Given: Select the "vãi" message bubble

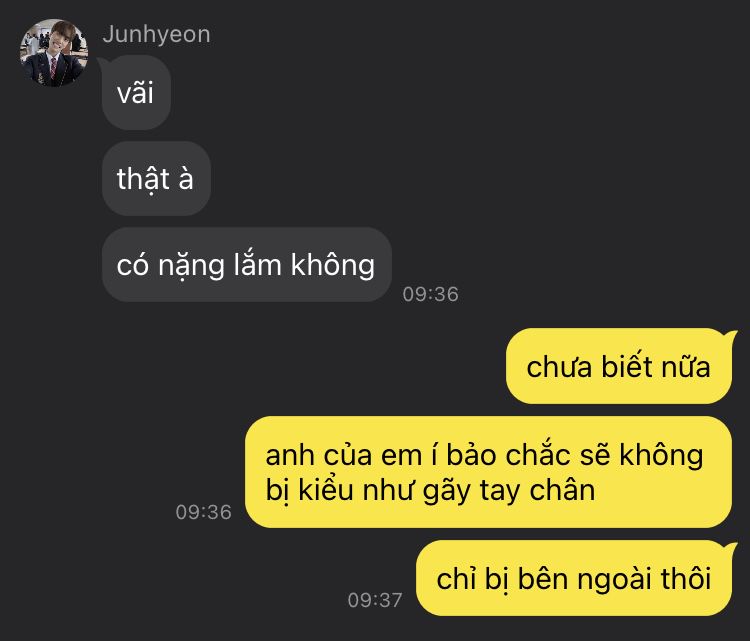Looking at the screenshot, I should (x=136, y=92).
